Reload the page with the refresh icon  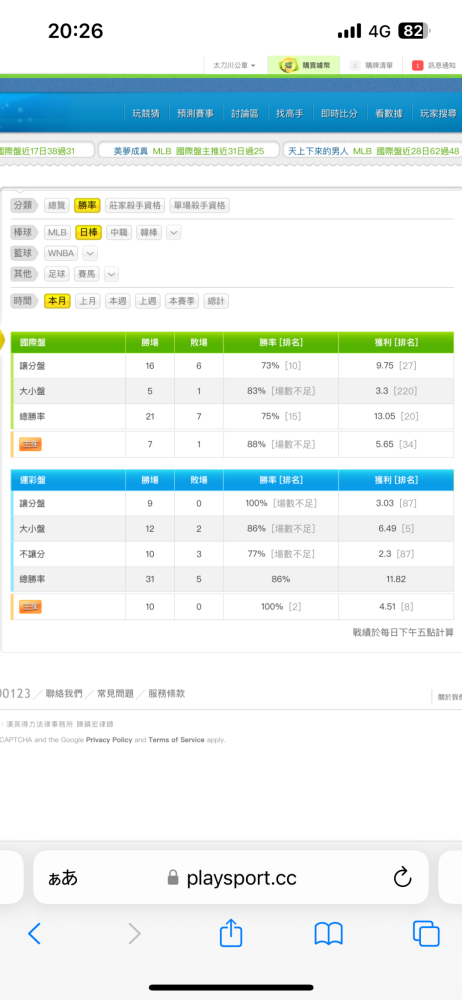pyautogui.click(x=402, y=878)
